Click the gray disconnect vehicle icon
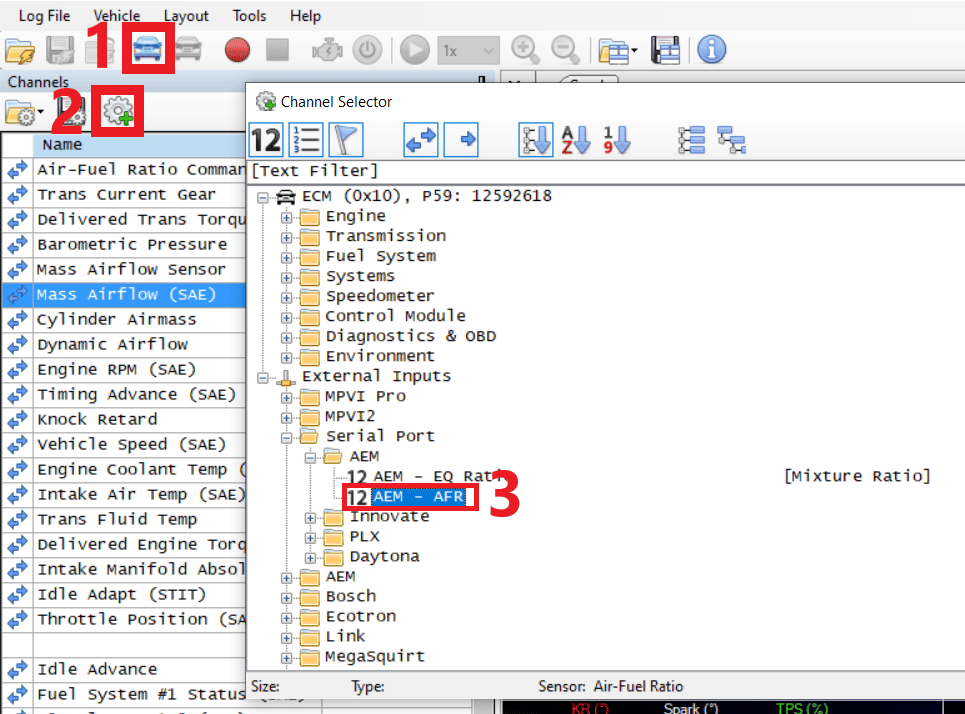Viewport: 965px width, 714px height. click(189, 49)
